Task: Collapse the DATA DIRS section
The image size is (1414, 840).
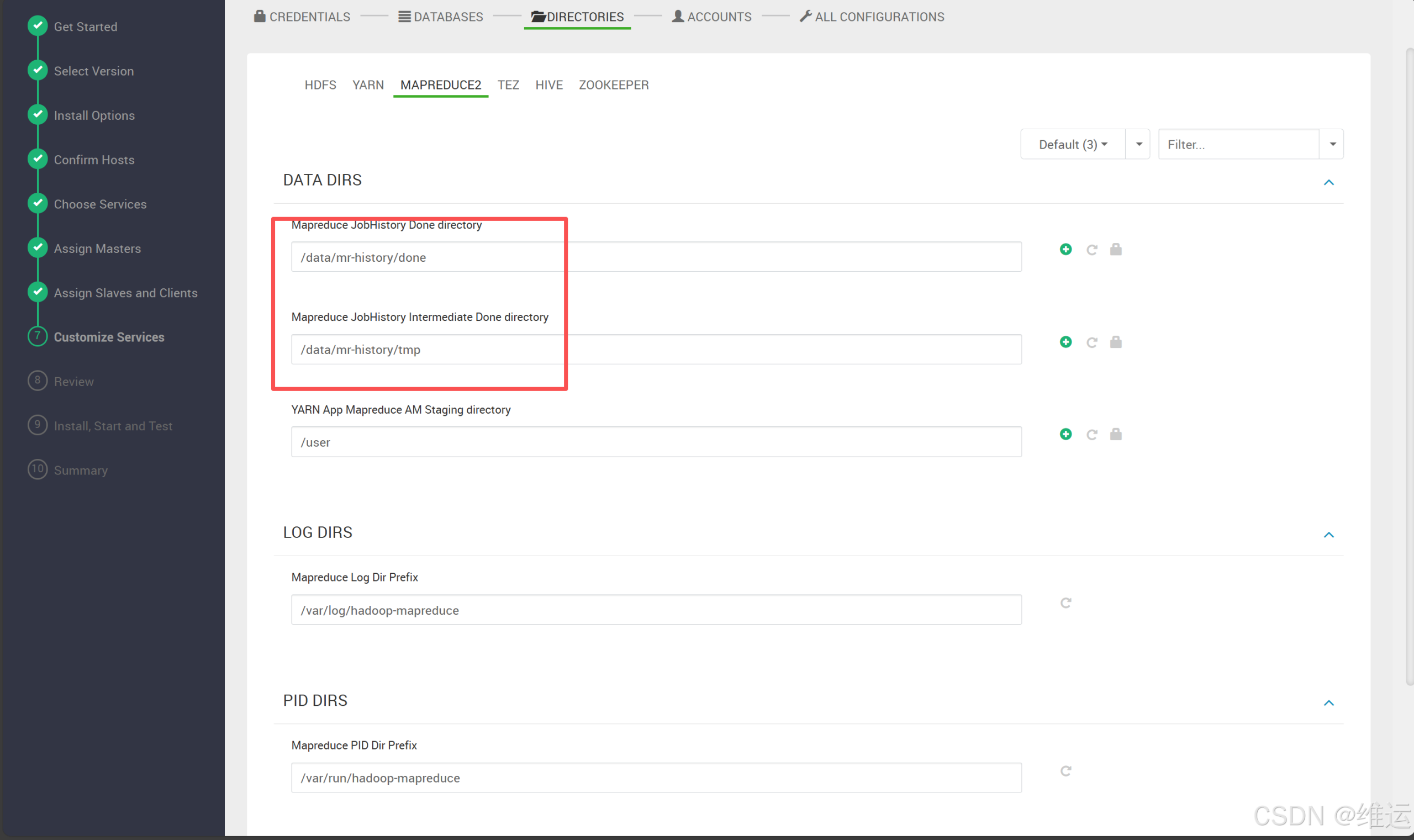Action: (1329, 182)
